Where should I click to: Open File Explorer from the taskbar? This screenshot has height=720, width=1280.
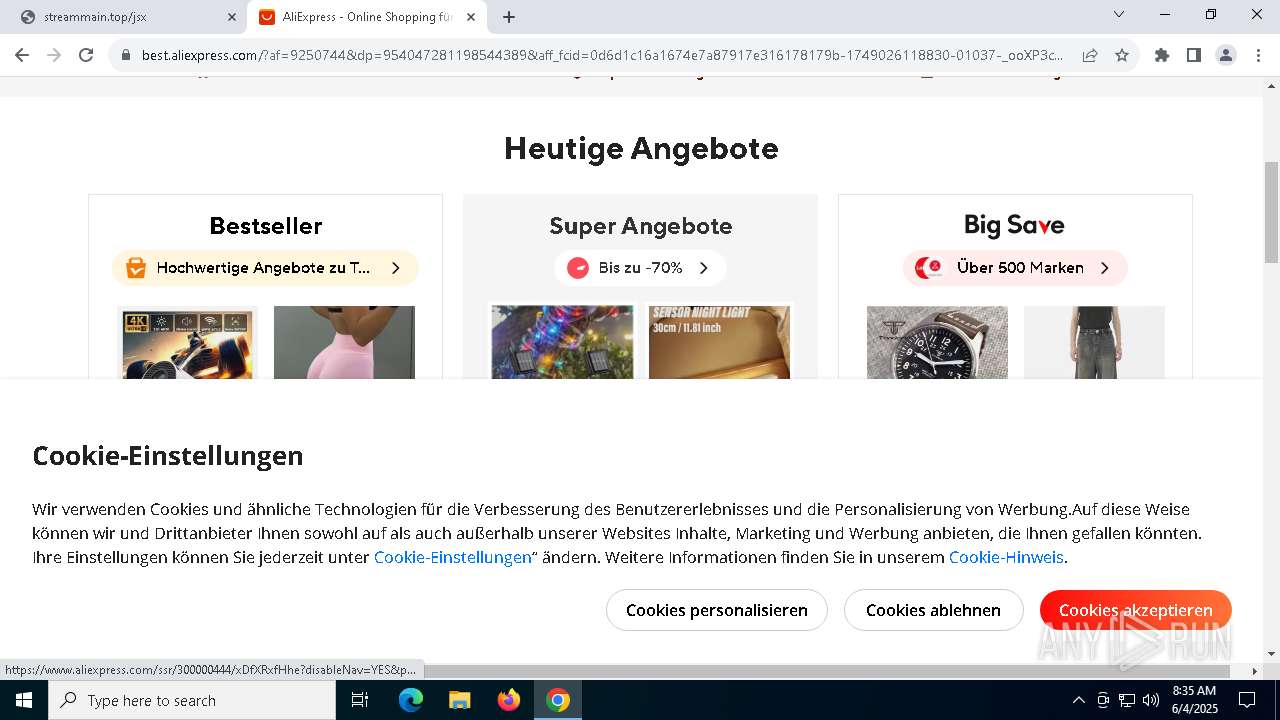click(x=460, y=700)
